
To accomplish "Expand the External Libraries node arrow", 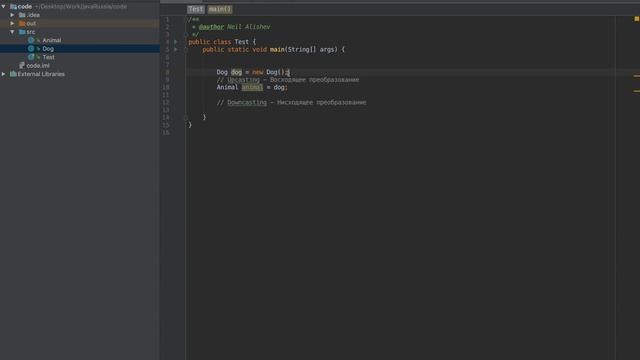I will pyautogui.click(x=4, y=74).
